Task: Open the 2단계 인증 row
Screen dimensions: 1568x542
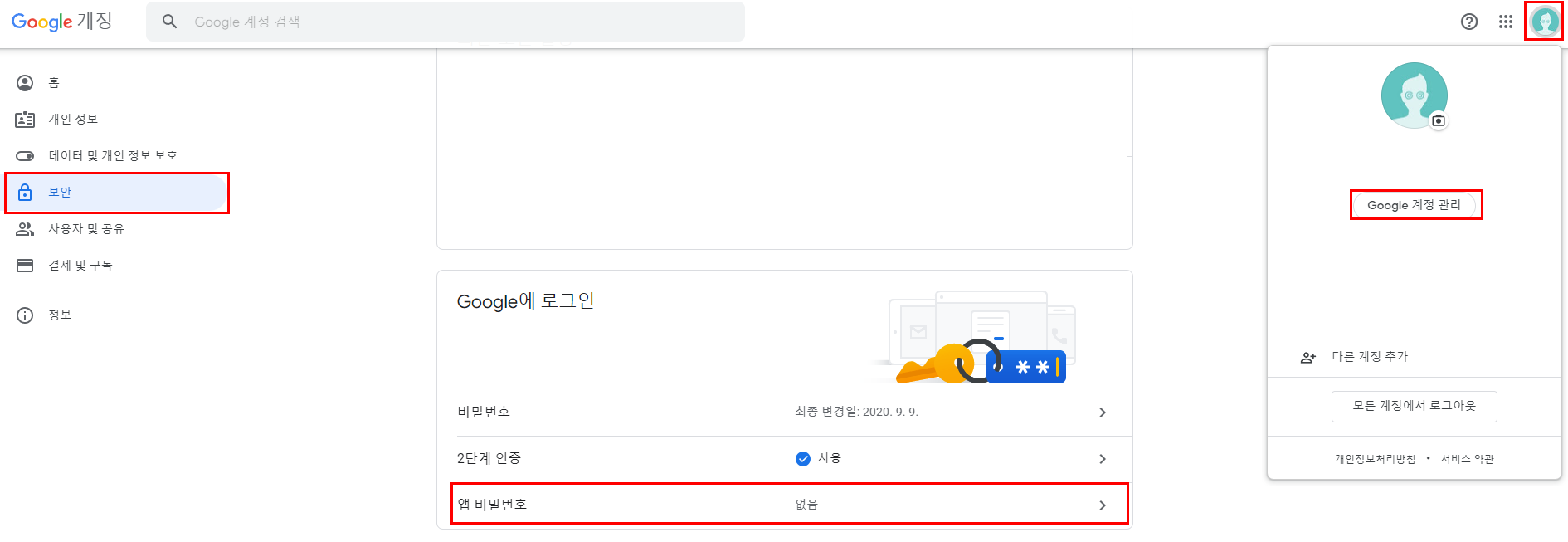Action: tap(785, 459)
